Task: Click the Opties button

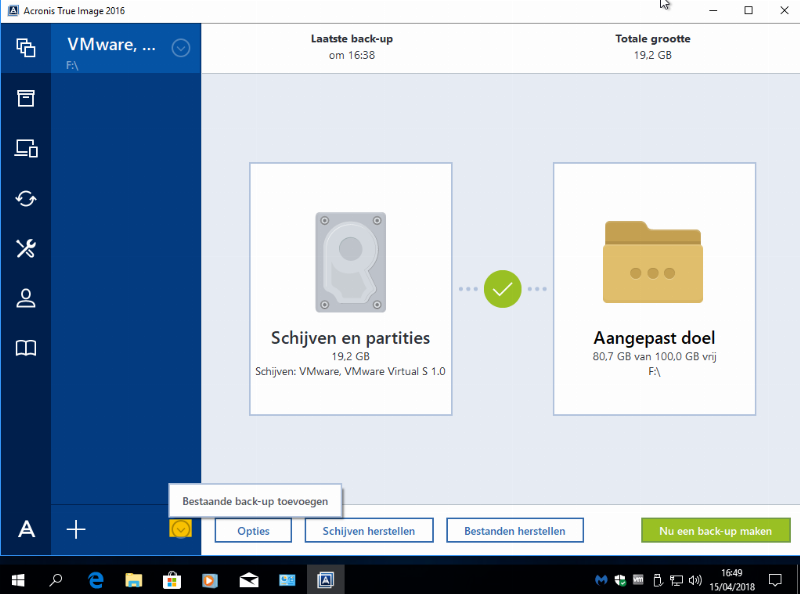Action: pos(253,531)
